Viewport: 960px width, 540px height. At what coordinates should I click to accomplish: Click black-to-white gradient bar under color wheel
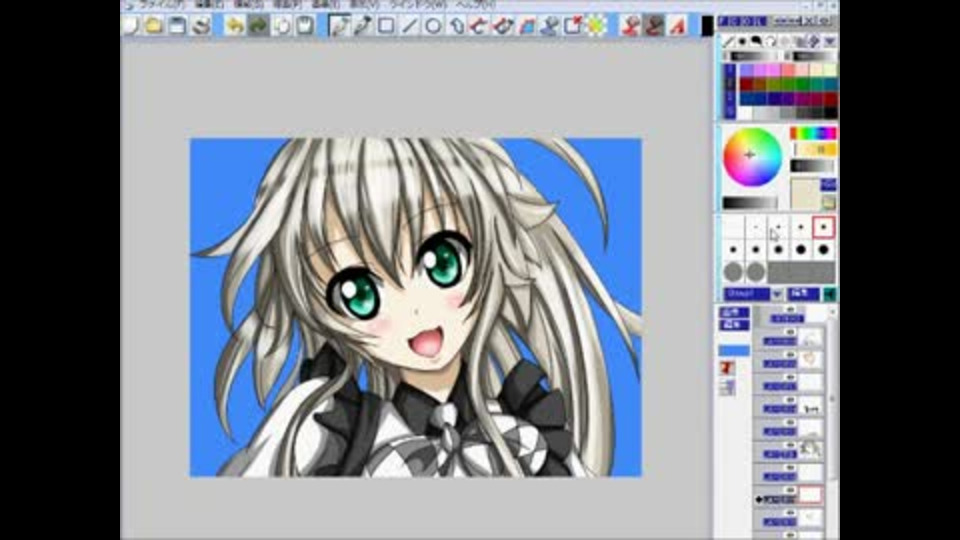point(749,203)
